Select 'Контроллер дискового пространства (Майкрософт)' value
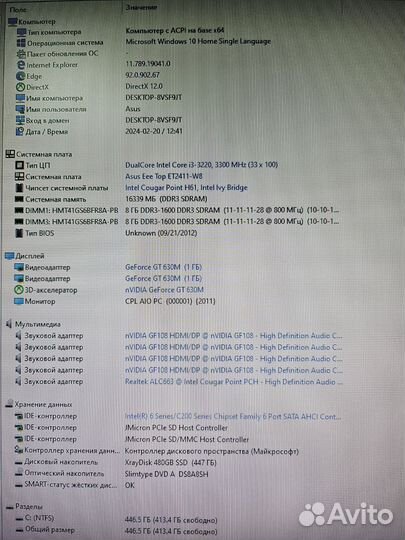 211,451
